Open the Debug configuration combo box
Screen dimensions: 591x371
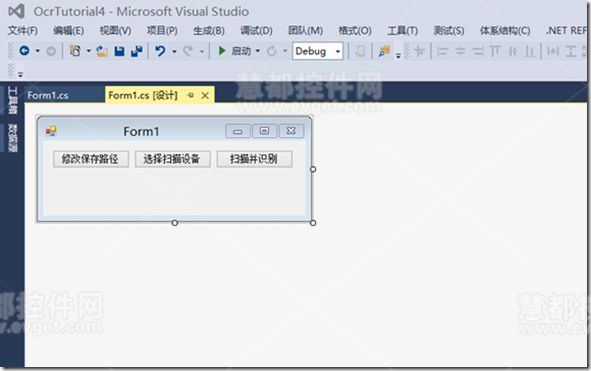point(317,51)
